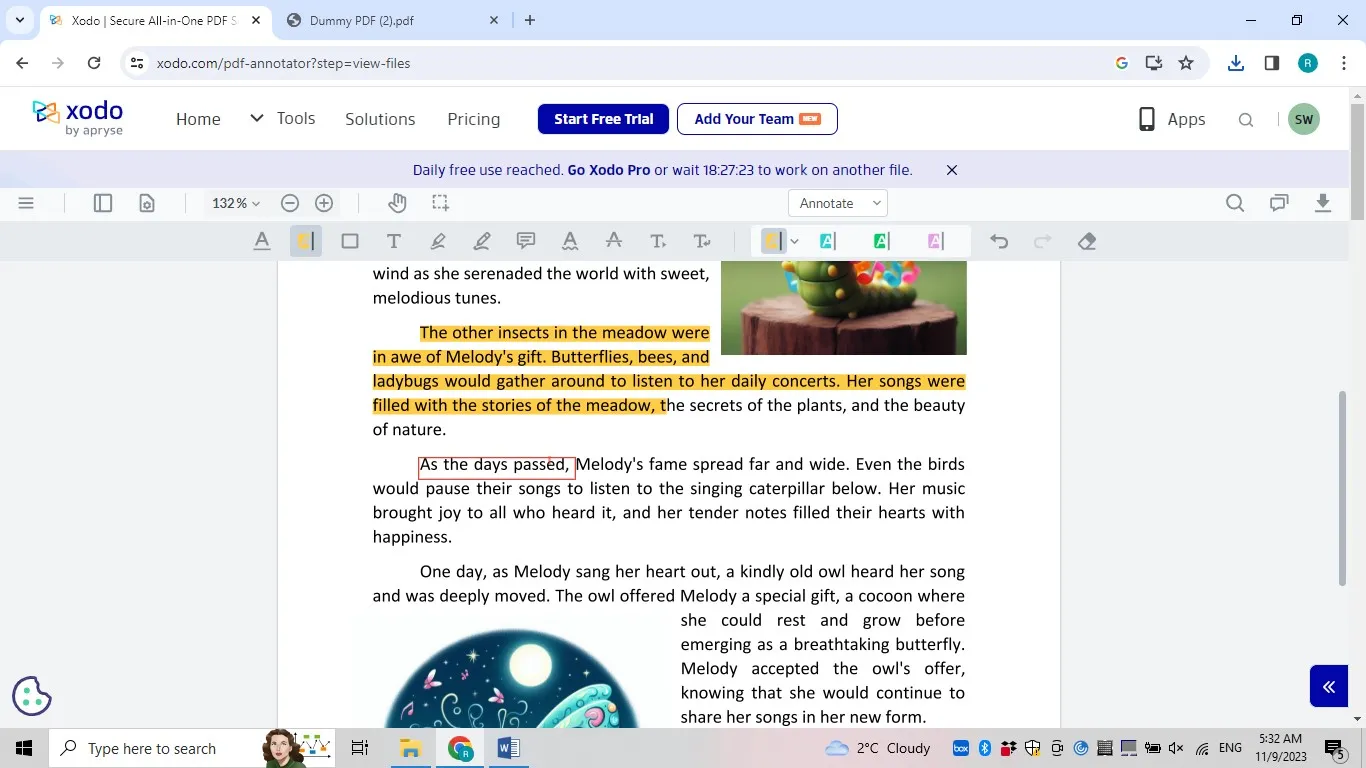Select the green highlight color swatch
Viewport: 1366px width, 768px height.
pos(880,240)
